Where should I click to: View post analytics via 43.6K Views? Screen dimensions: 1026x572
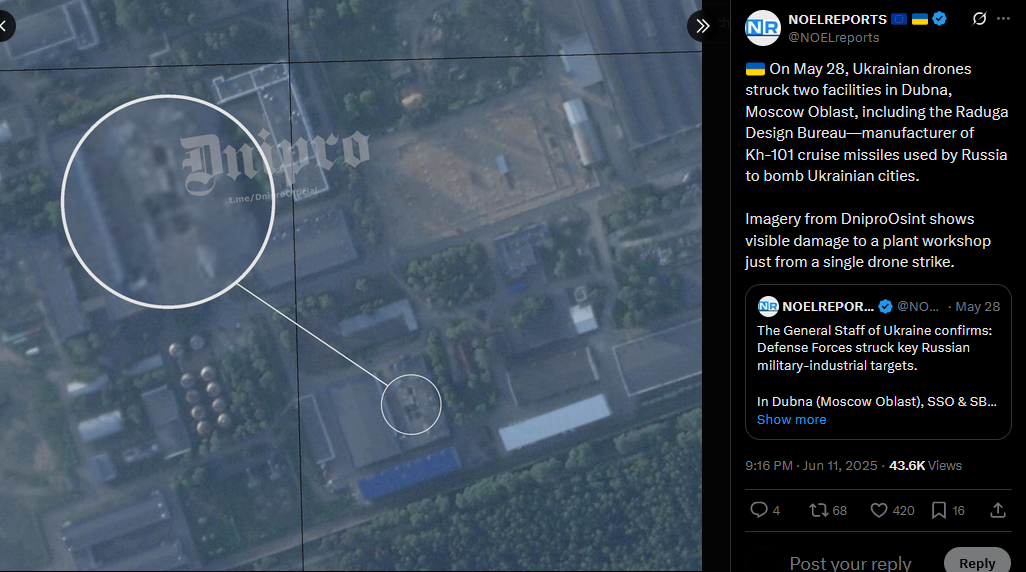point(925,465)
